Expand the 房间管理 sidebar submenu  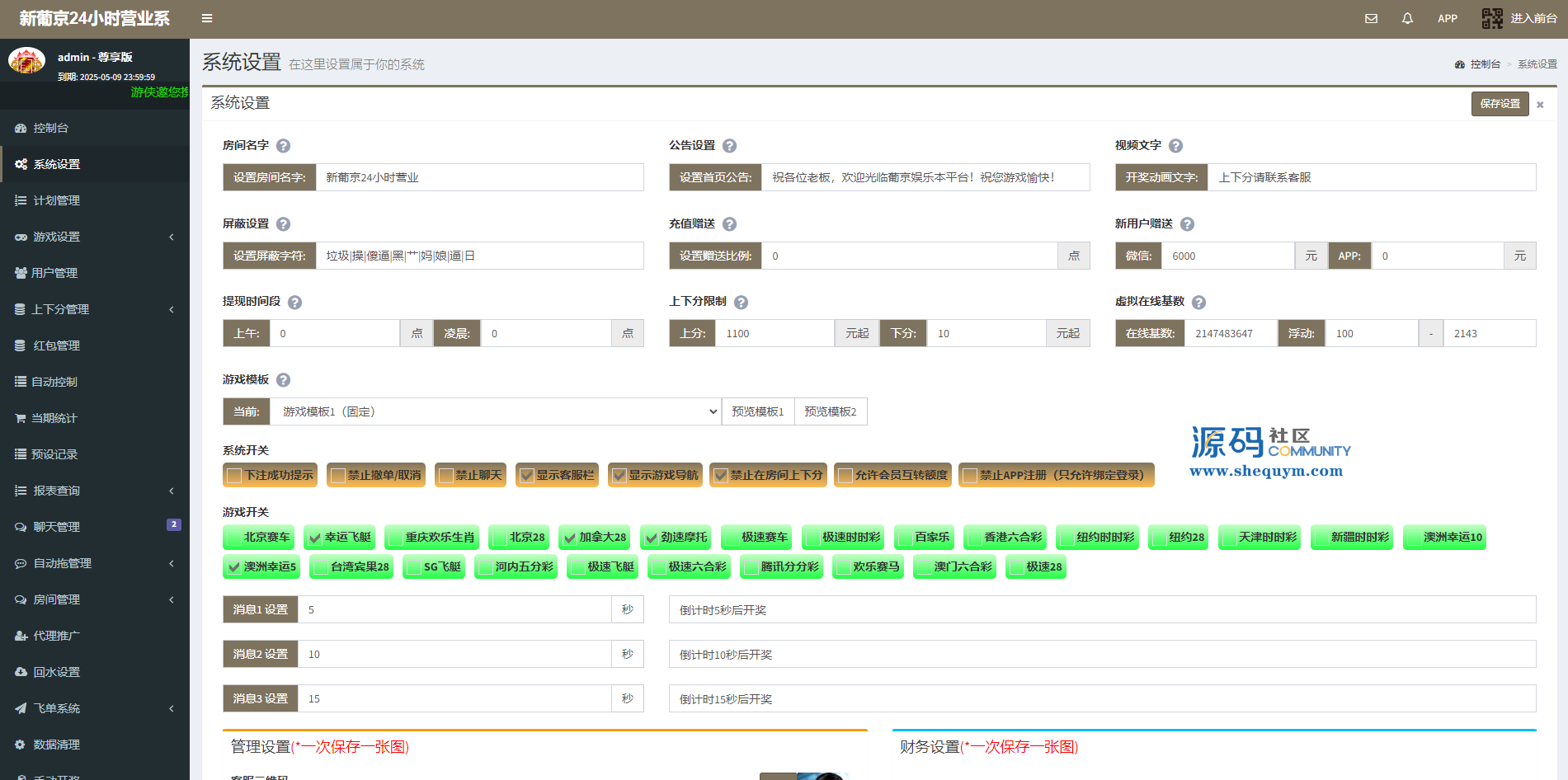click(95, 599)
